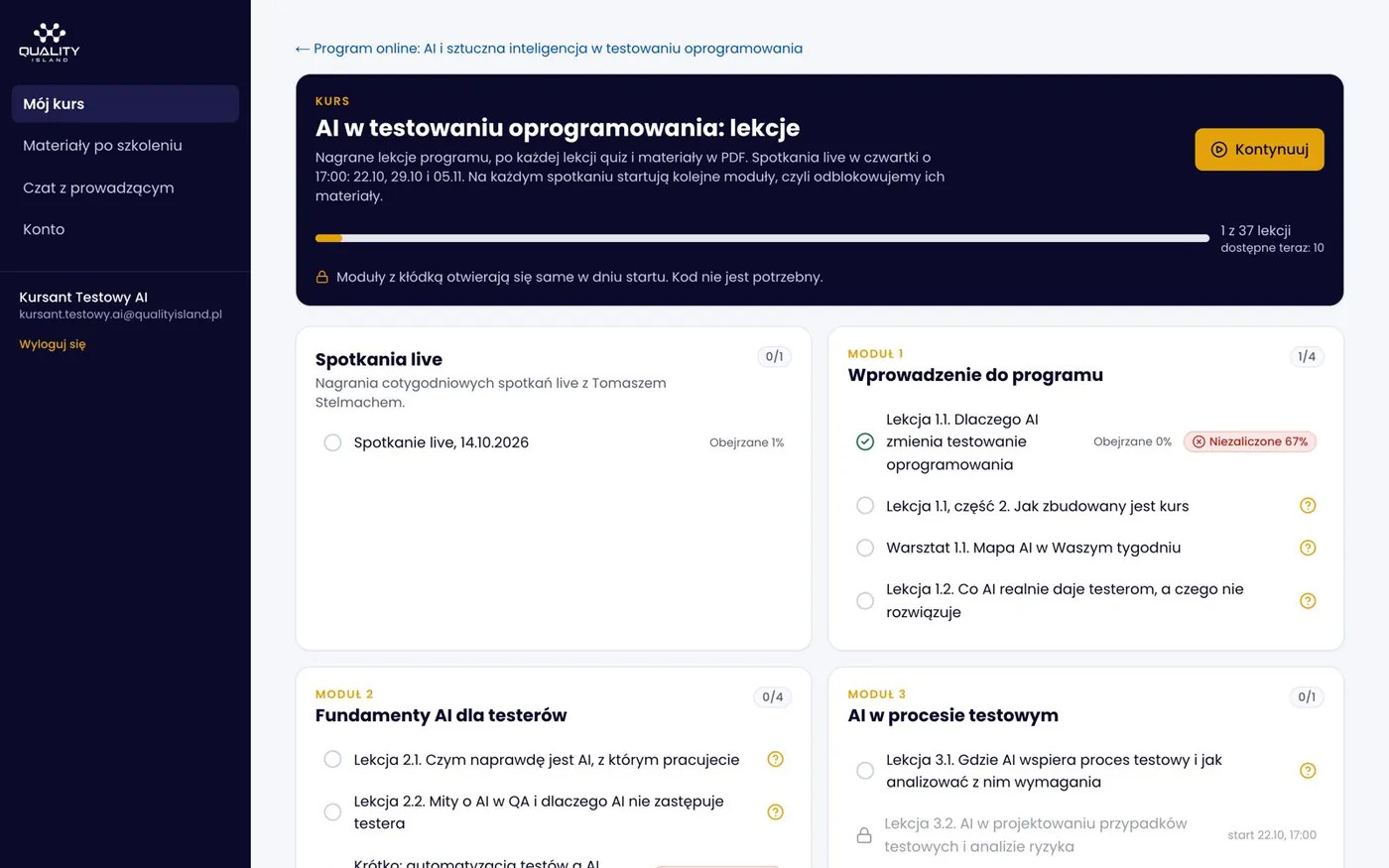Image resolution: width=1389 pixels, height=868 pixels.
Task: Click the course progress bar
Action: (x=762, y=238)
